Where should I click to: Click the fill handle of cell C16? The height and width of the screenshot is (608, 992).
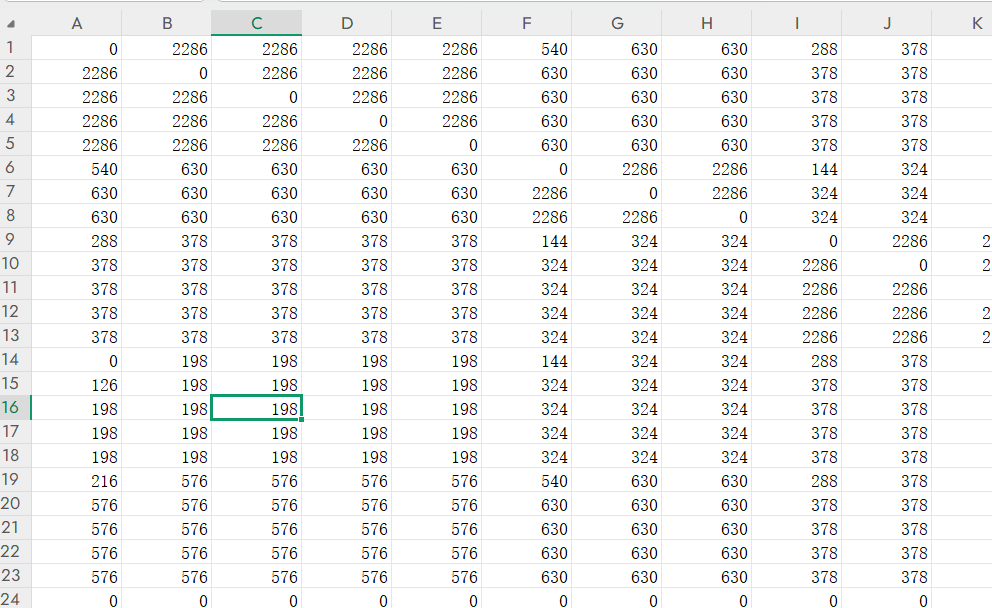coord(302,419)
